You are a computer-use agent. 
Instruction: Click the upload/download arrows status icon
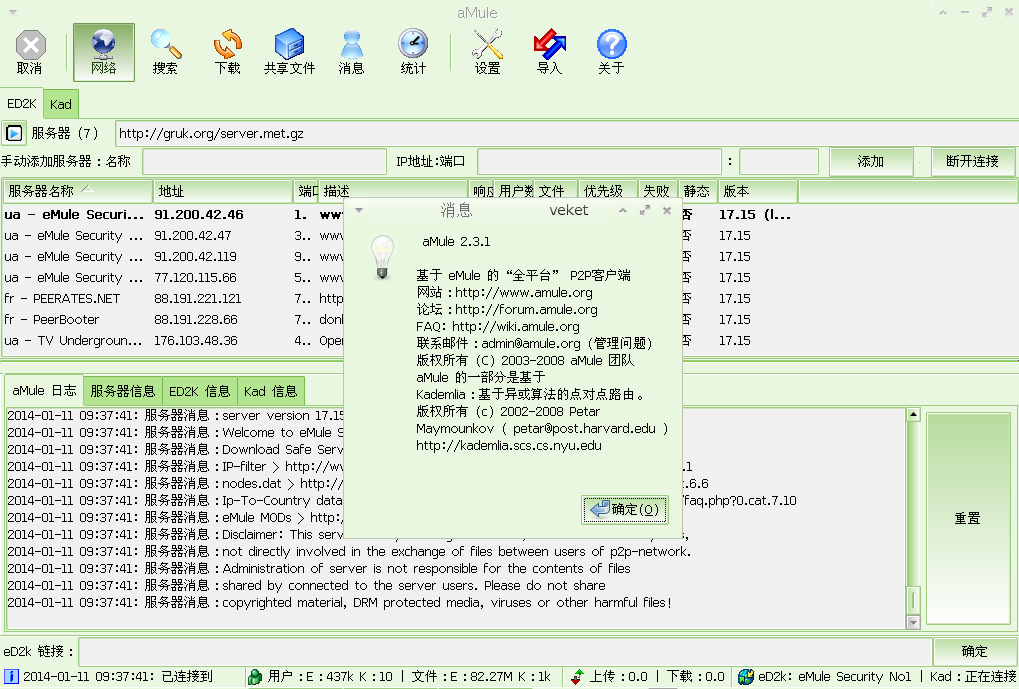pyautogui.click(x=576, y=677)
